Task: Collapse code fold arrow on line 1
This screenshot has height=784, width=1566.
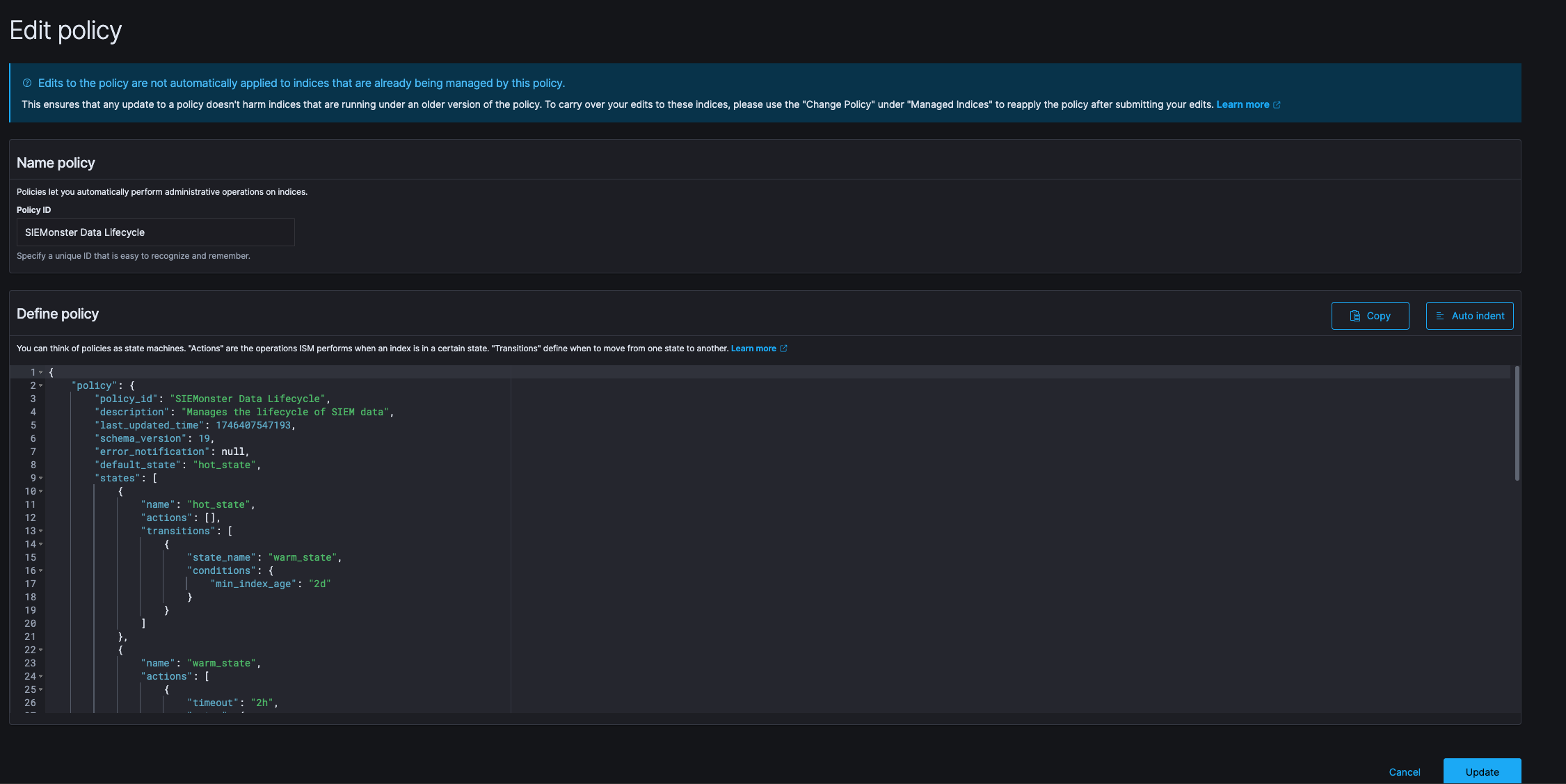Action: coord(41,372)
